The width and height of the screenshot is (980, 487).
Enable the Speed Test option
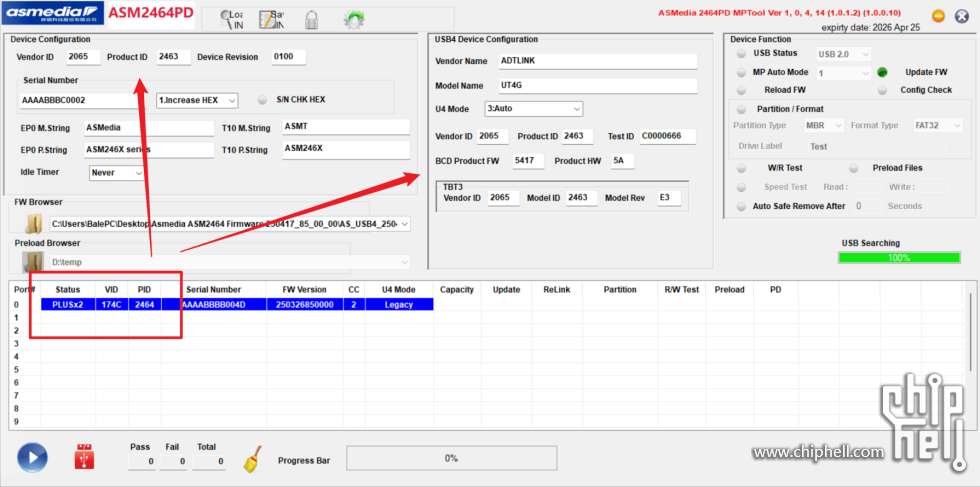pos(741,187)
